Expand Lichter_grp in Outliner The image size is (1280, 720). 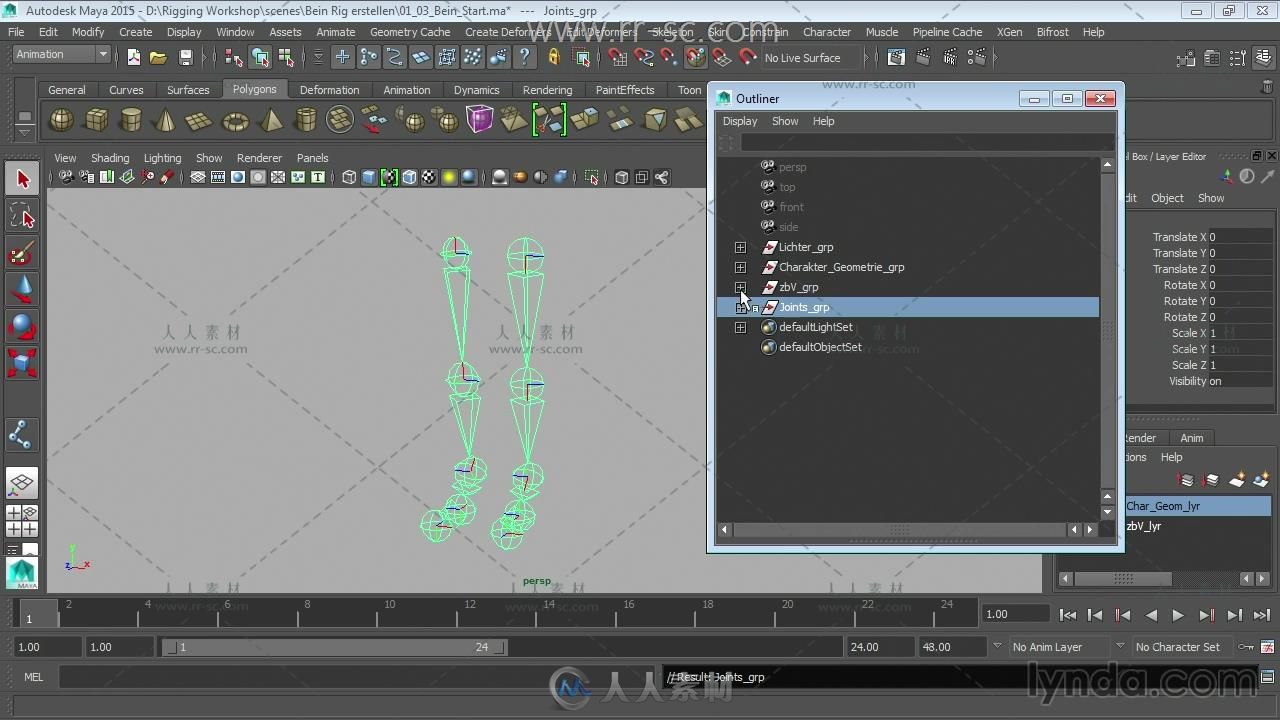(740, 247)
